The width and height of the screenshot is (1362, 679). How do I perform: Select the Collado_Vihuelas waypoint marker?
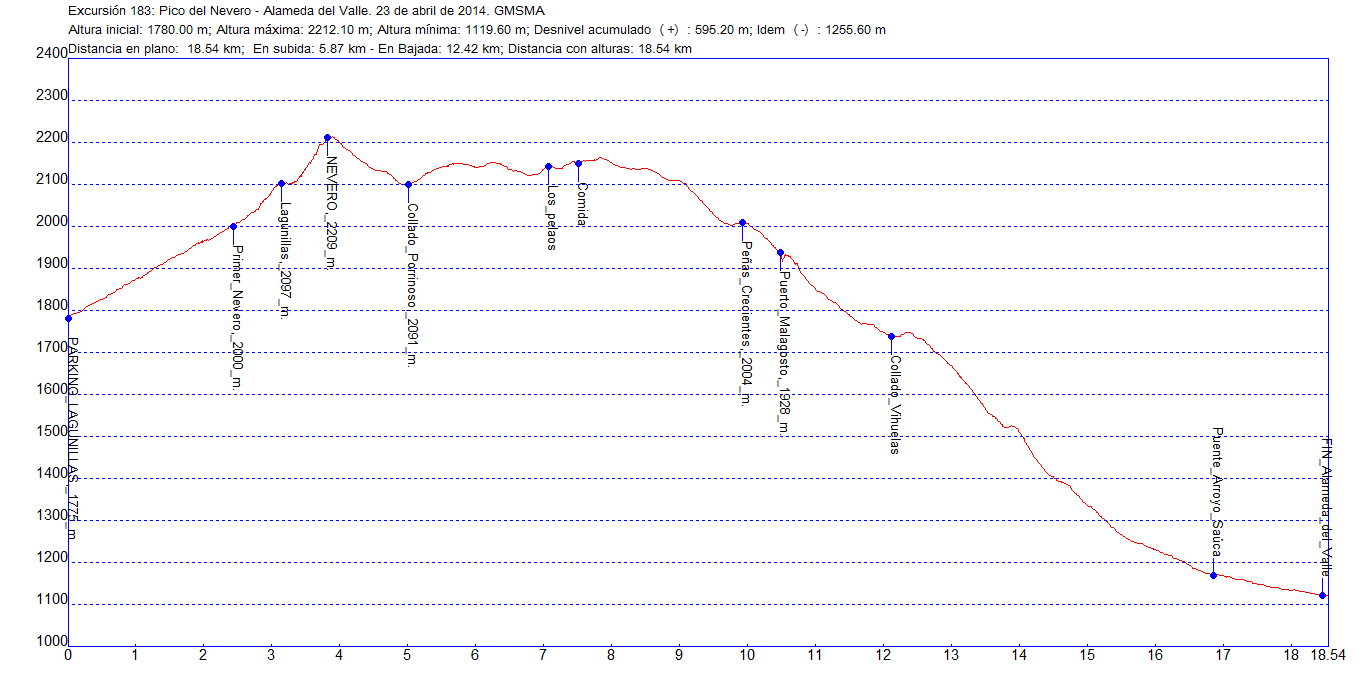[891, 336]
